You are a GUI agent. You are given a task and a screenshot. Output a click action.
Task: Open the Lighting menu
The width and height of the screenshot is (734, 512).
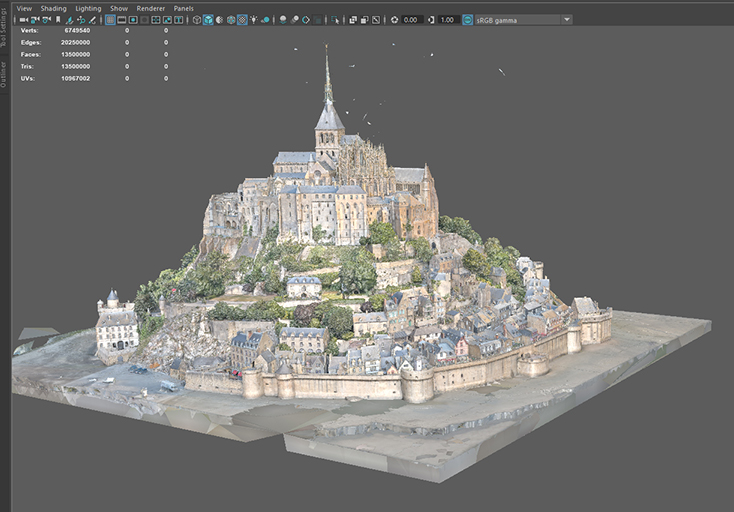(x=88, y=8)
